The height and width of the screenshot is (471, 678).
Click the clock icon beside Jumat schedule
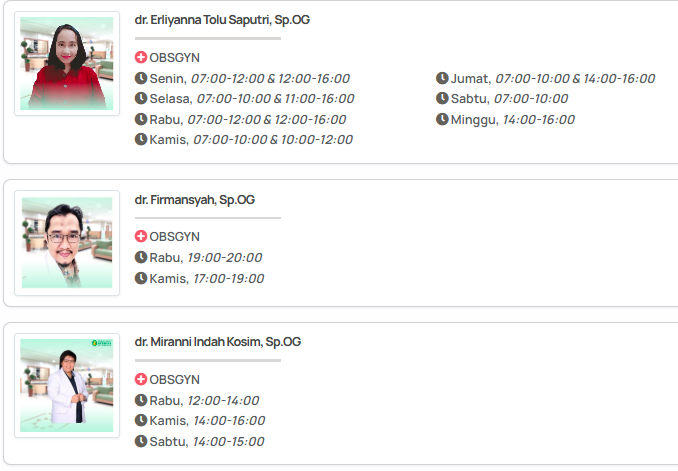[x=442, y=78]
